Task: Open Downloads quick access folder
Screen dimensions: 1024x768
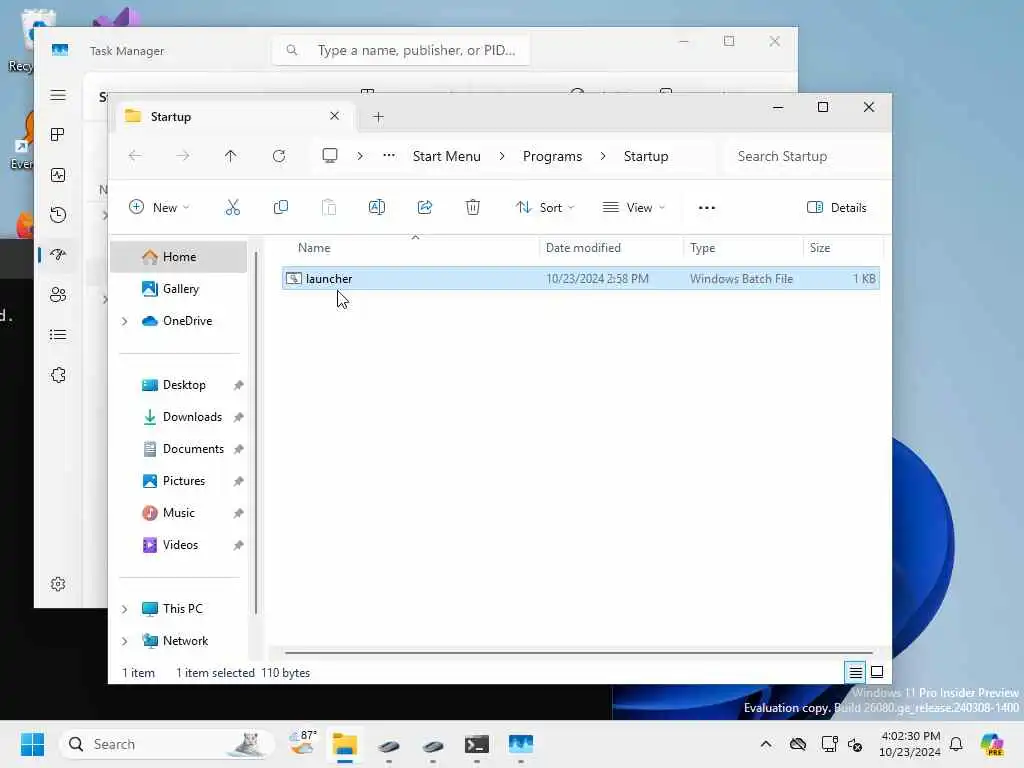Action: [x=184, y=417]
